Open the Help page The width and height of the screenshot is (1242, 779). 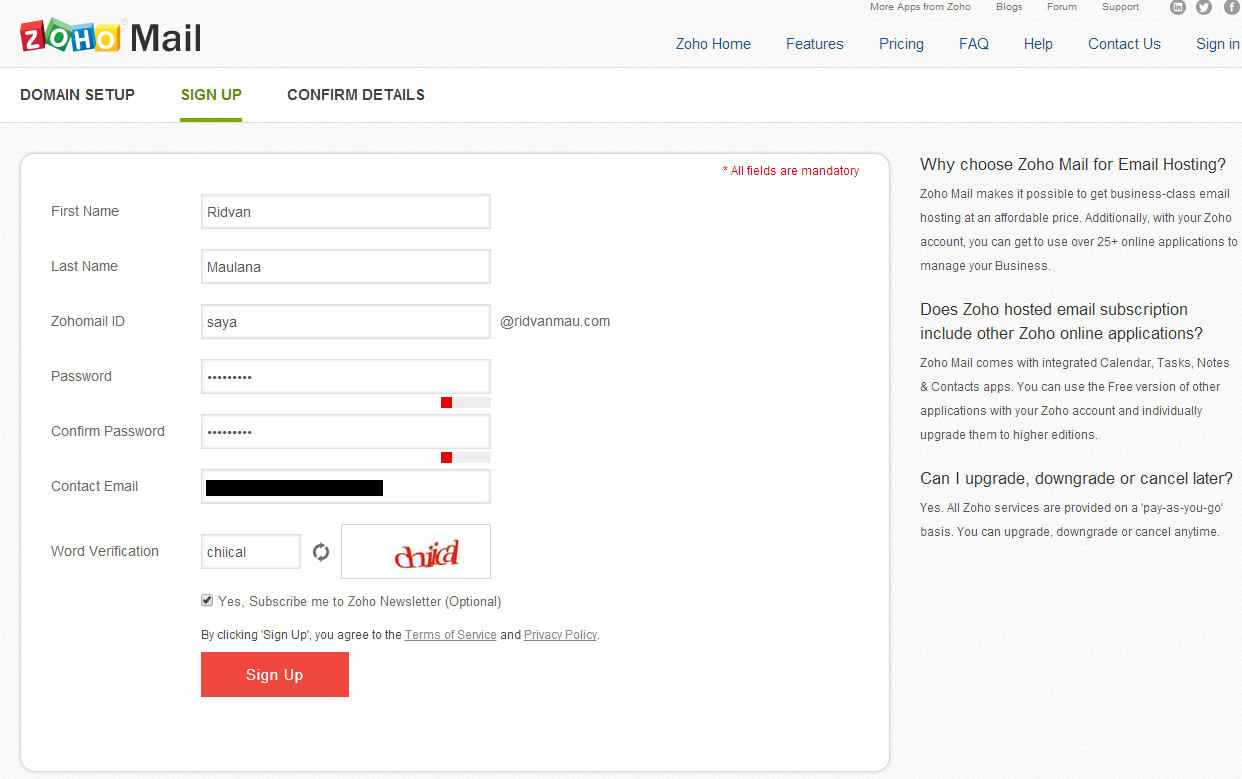point(1038,44)
